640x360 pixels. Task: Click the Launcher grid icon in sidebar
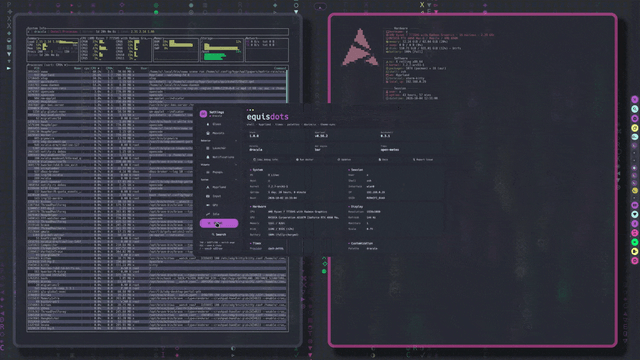point(208,148)
